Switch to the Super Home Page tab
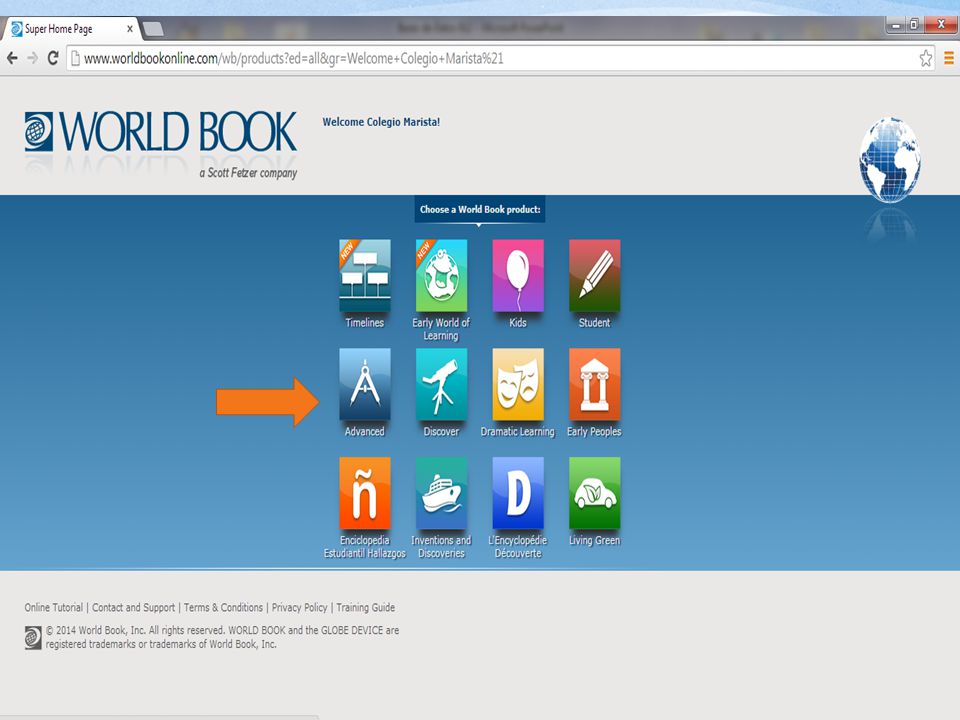Viewport: 960px width, 720px height. click(x=70, y=29)
